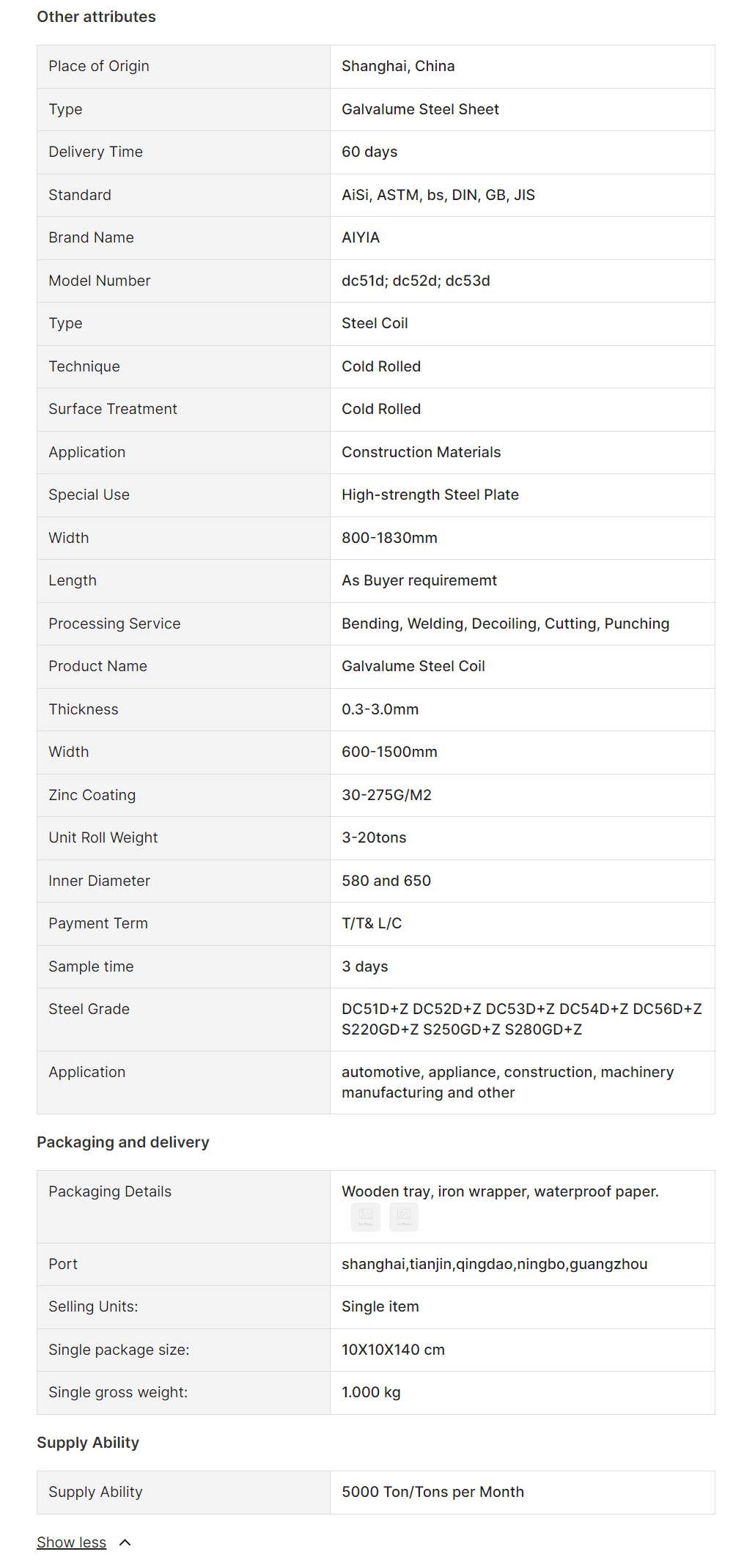Screen dimensions: 755x1568
Task: Select the dc51d; dc52d; dc53d model value
Action: point(416,281)
